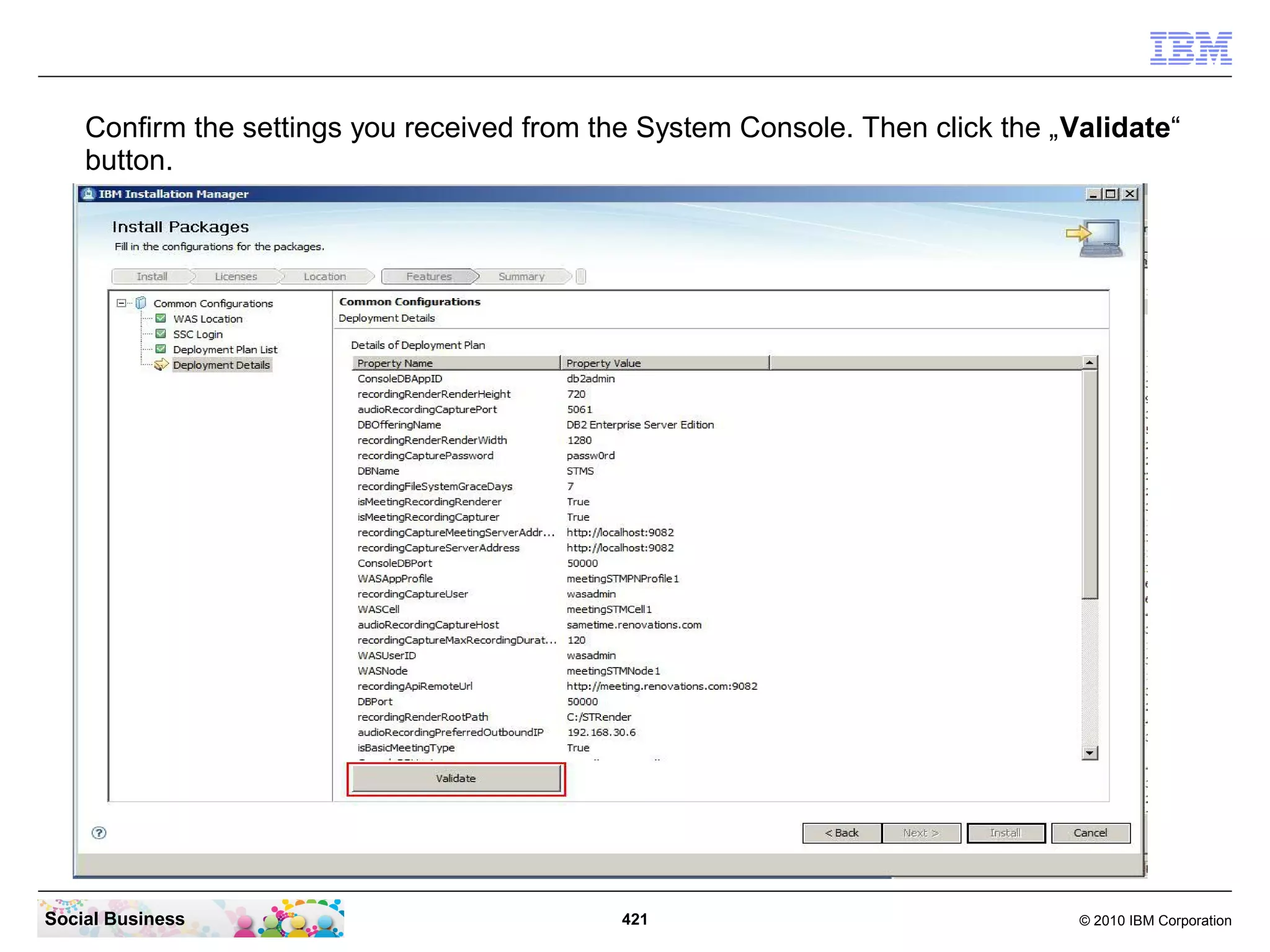
Task: Click the Deployment Details arrow icon
Action: tap(161, 364)
